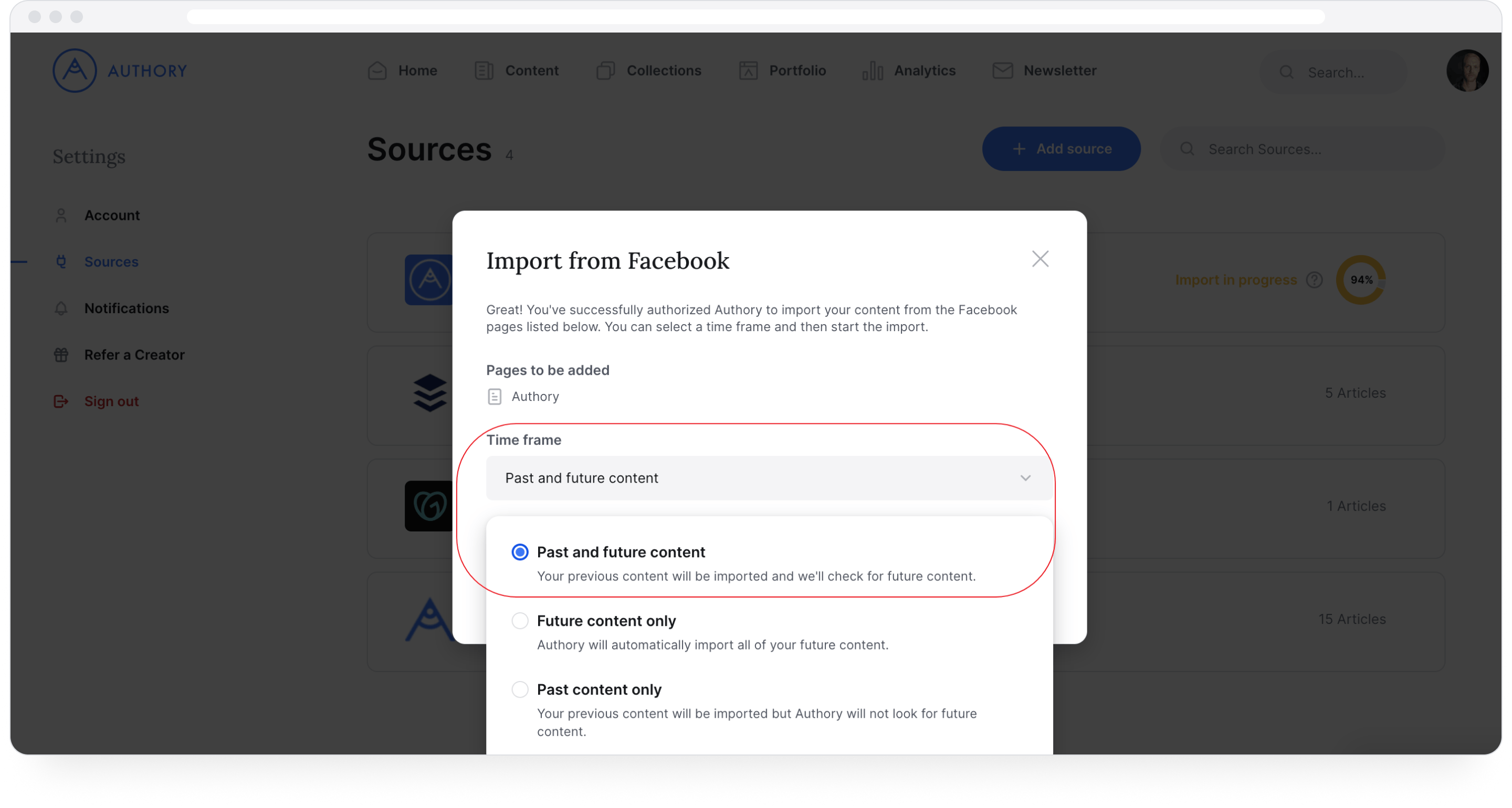Click the blue Authory source logo
The image size is (1512, 808).
pos(428,280)
